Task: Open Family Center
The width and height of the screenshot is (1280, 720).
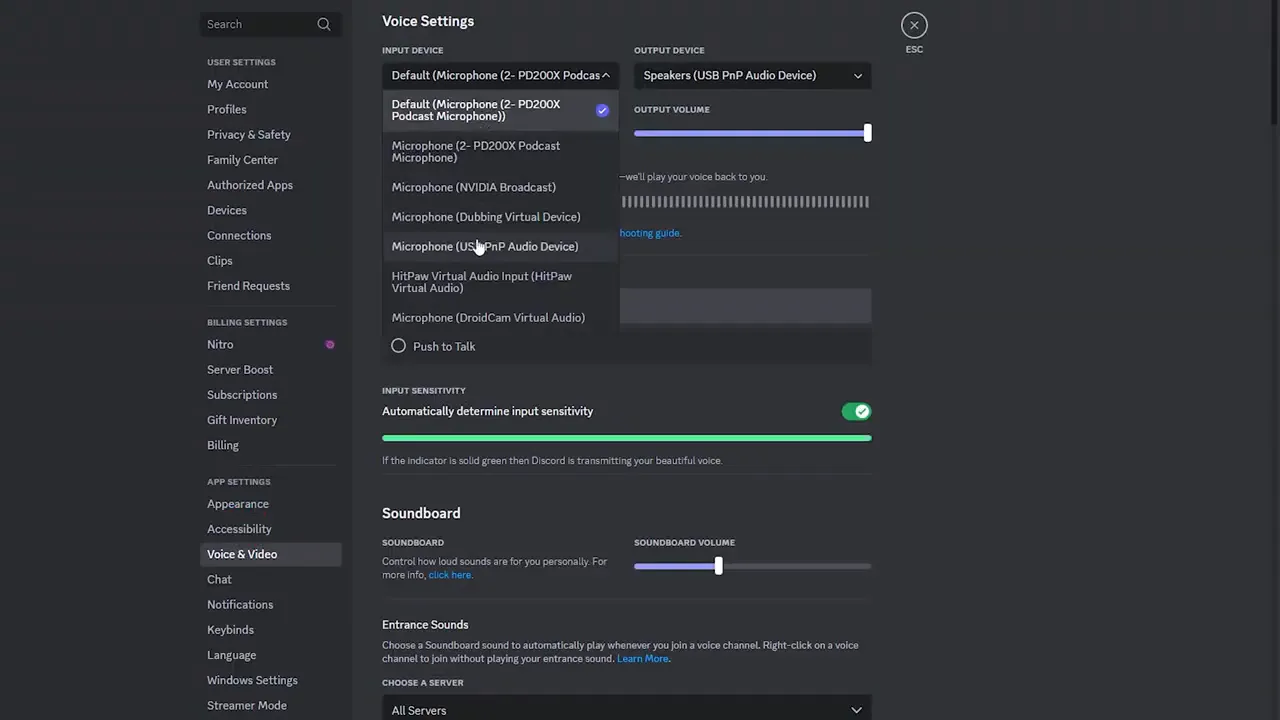Action: [x=270, y=160]
